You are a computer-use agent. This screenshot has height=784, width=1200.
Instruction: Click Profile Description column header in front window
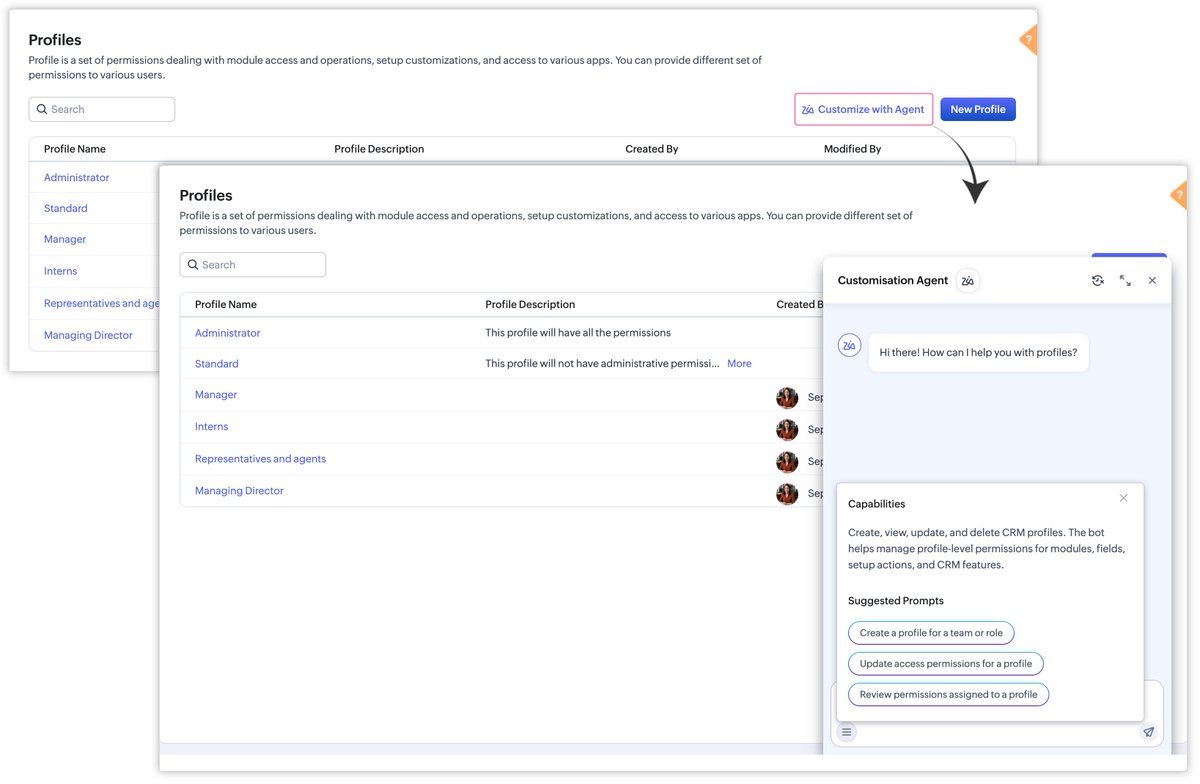tap(530, 304)
